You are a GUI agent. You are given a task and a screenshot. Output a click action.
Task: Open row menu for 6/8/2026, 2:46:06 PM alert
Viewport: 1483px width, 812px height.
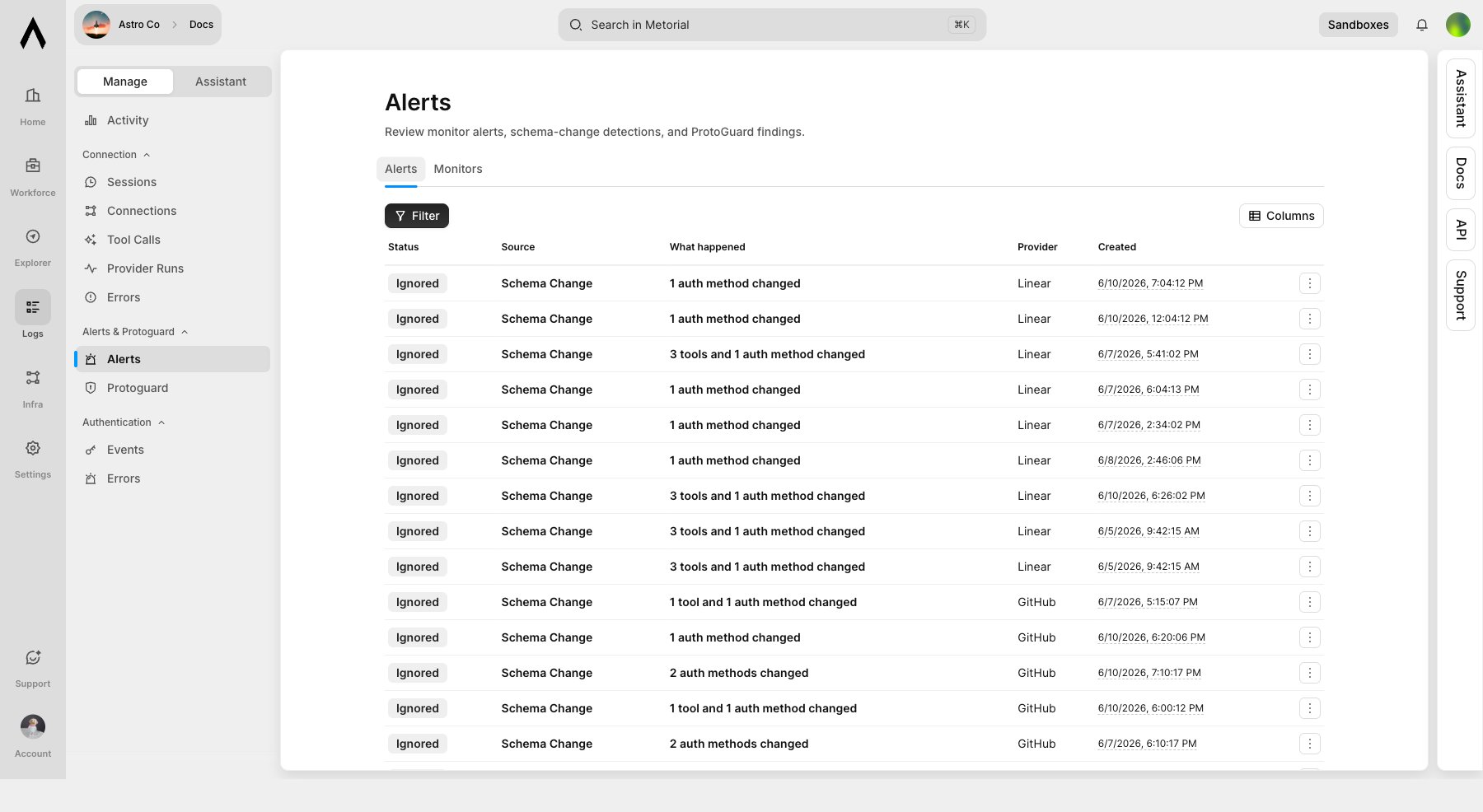tap(1310, 460)
